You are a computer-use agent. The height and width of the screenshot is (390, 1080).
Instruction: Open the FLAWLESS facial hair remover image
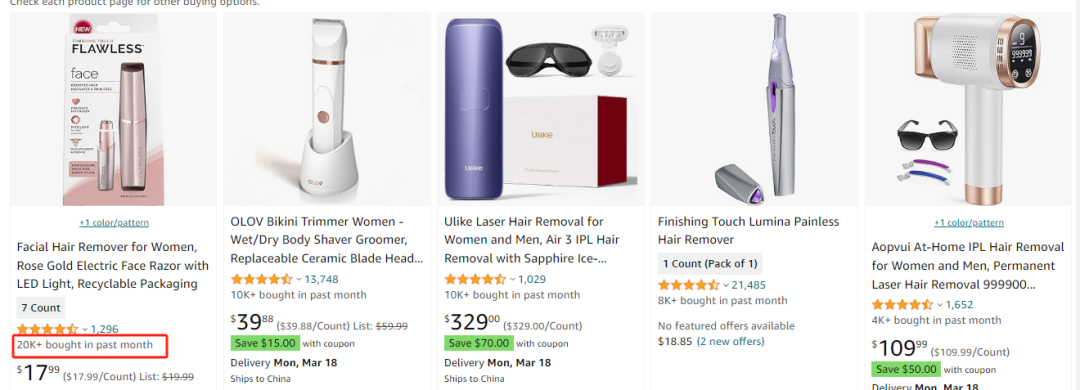pyautogui.click(x=114, y=109)
